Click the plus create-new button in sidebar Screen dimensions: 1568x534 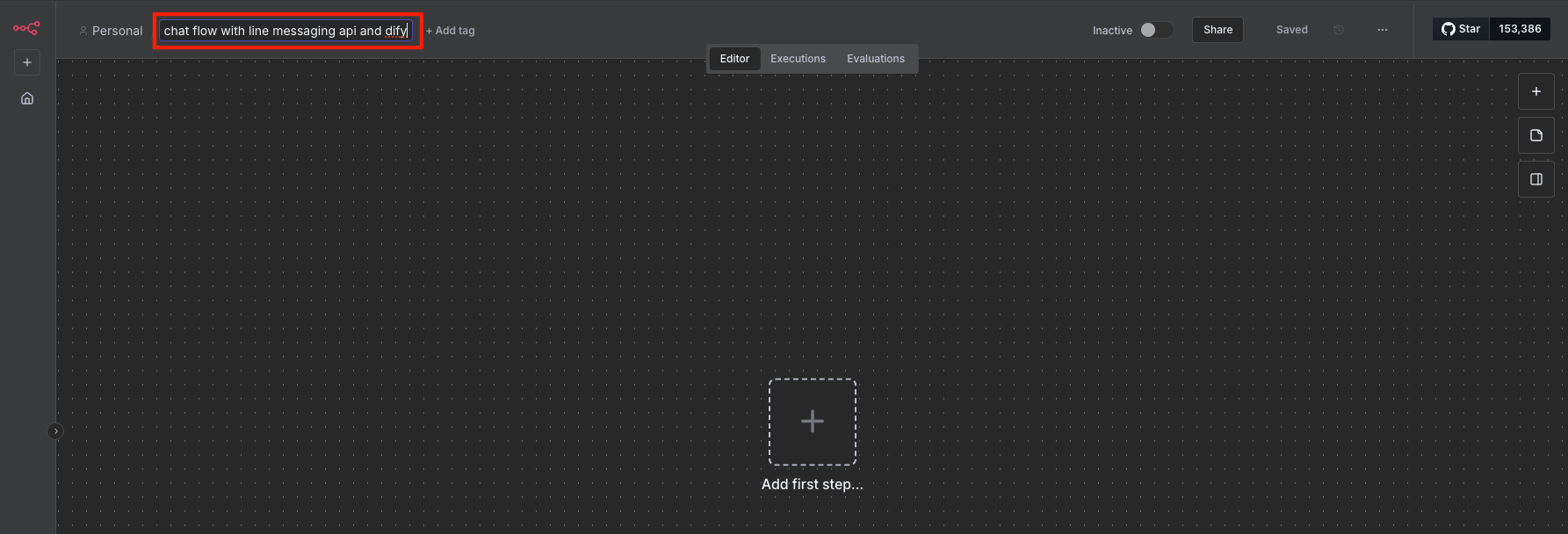(27, 62)
